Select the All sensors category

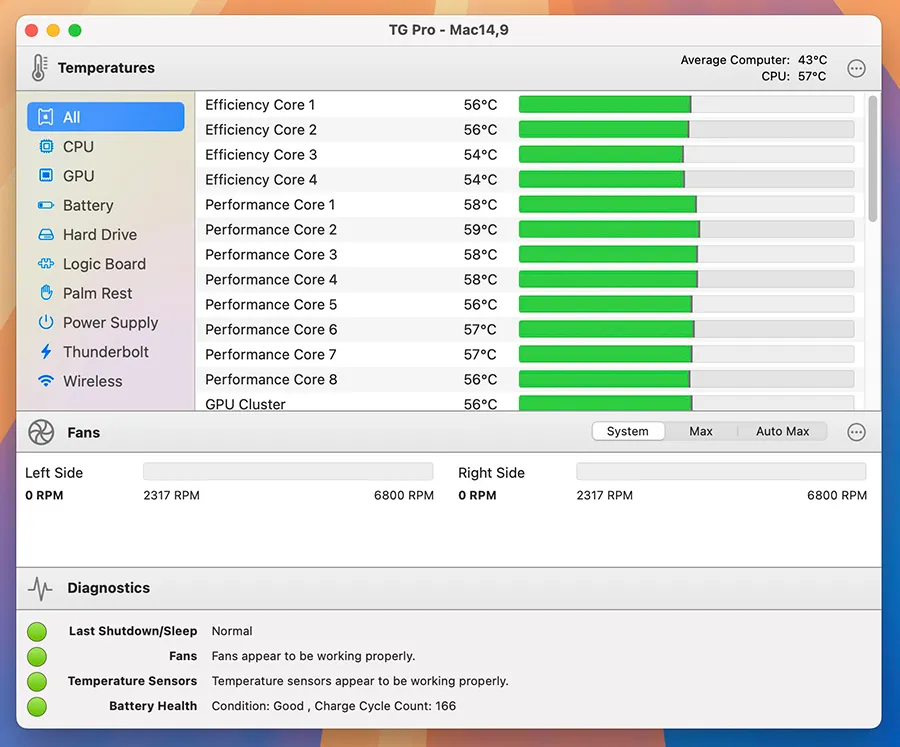coord(106,117)
